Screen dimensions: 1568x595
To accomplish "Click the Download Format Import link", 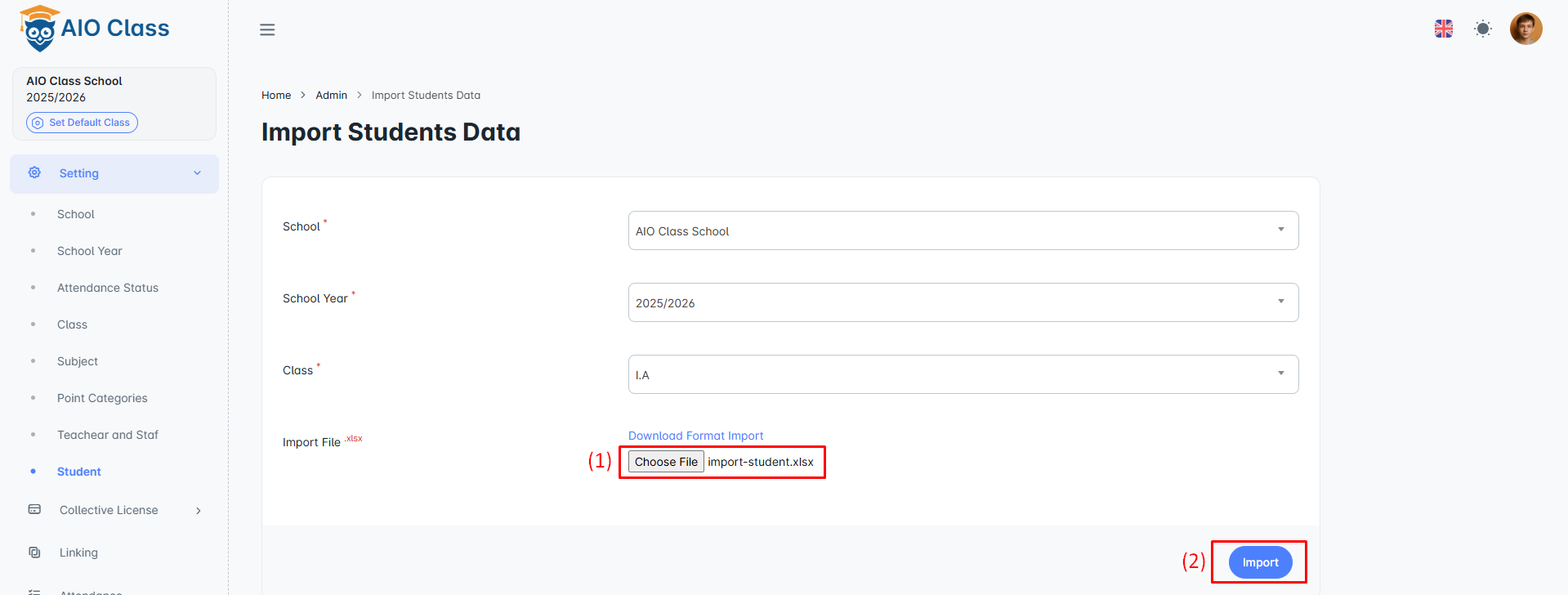I will point(695,436).
